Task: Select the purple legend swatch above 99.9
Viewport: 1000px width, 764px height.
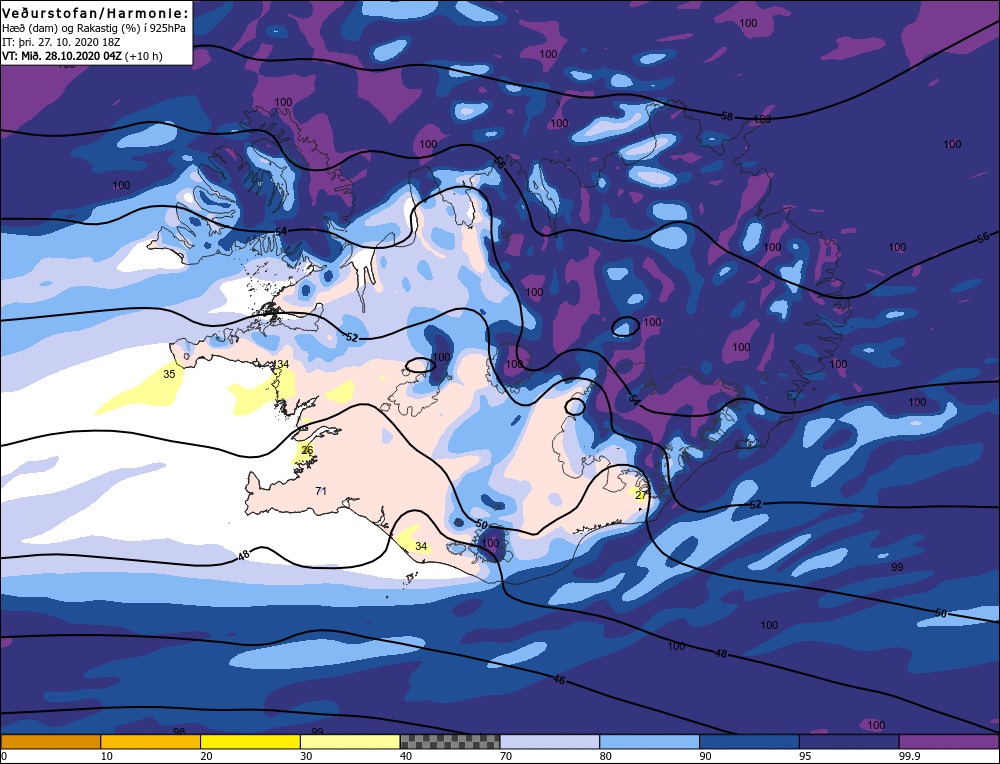Action: tap(949, 741)
